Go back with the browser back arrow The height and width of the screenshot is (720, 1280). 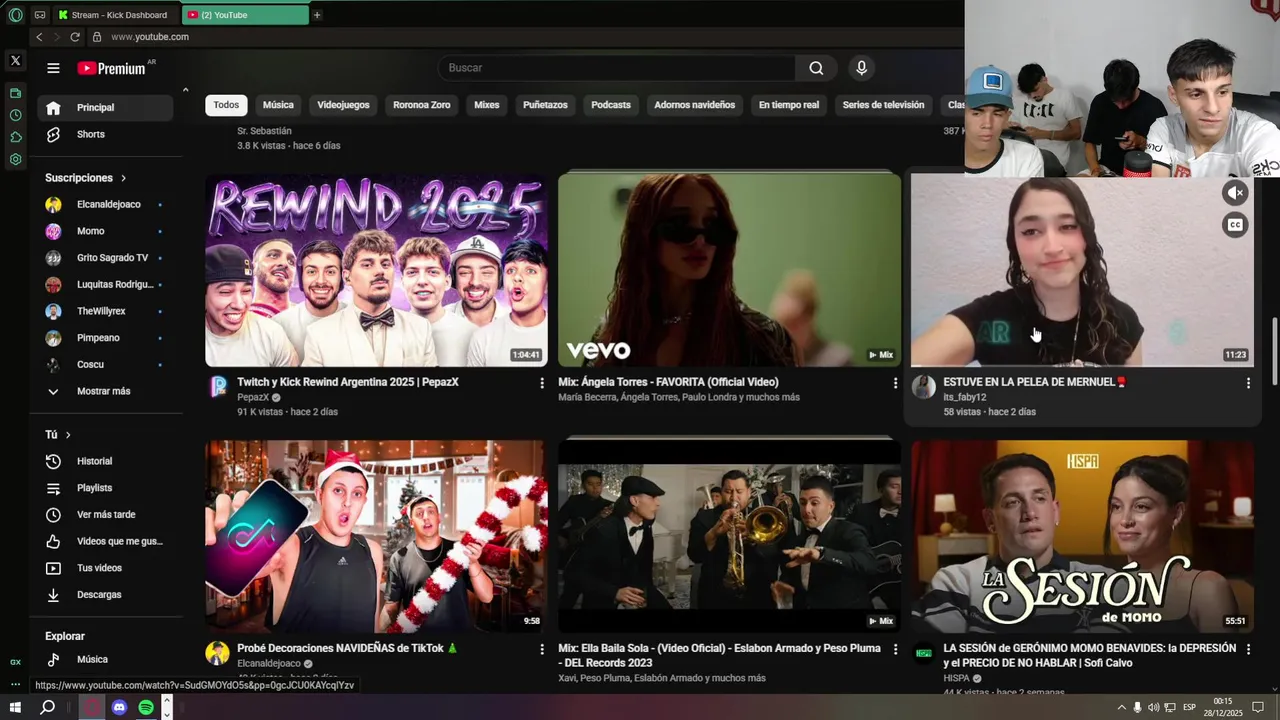click(39, 37)
